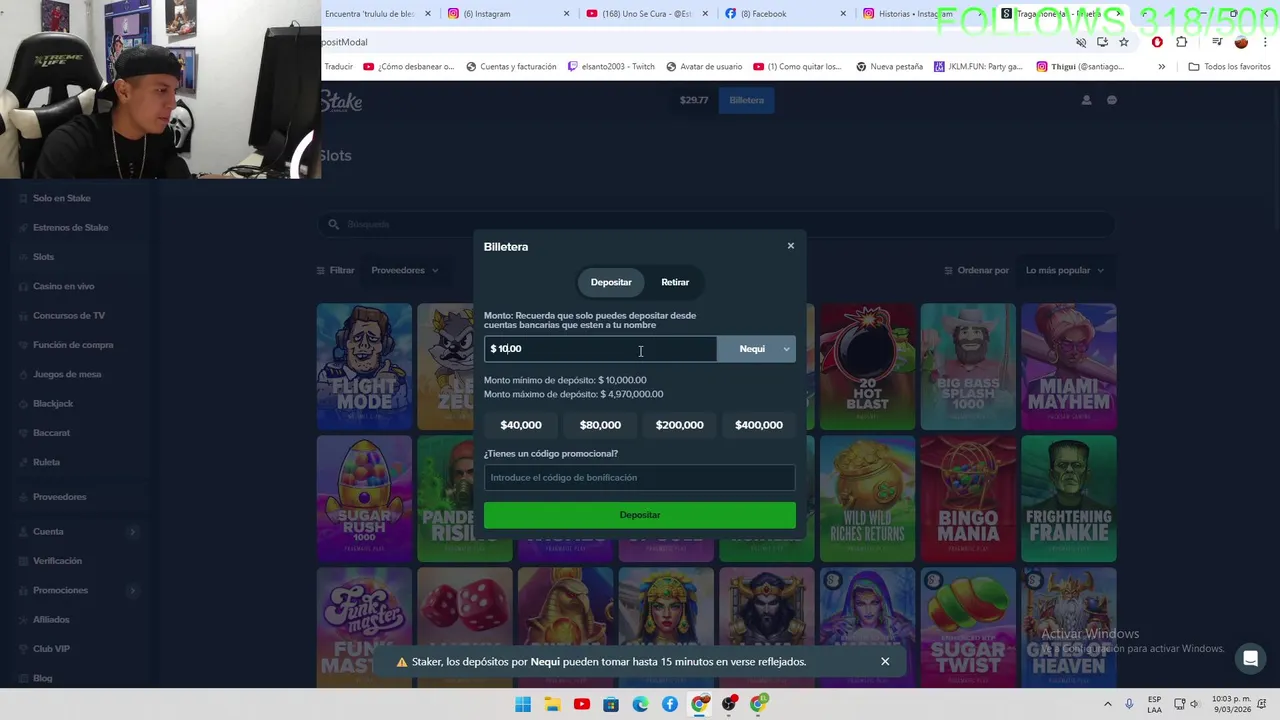Open the Flight Mode game thumbnail
The width and height of the screenshot is (1280, 720).
(364, 366)
